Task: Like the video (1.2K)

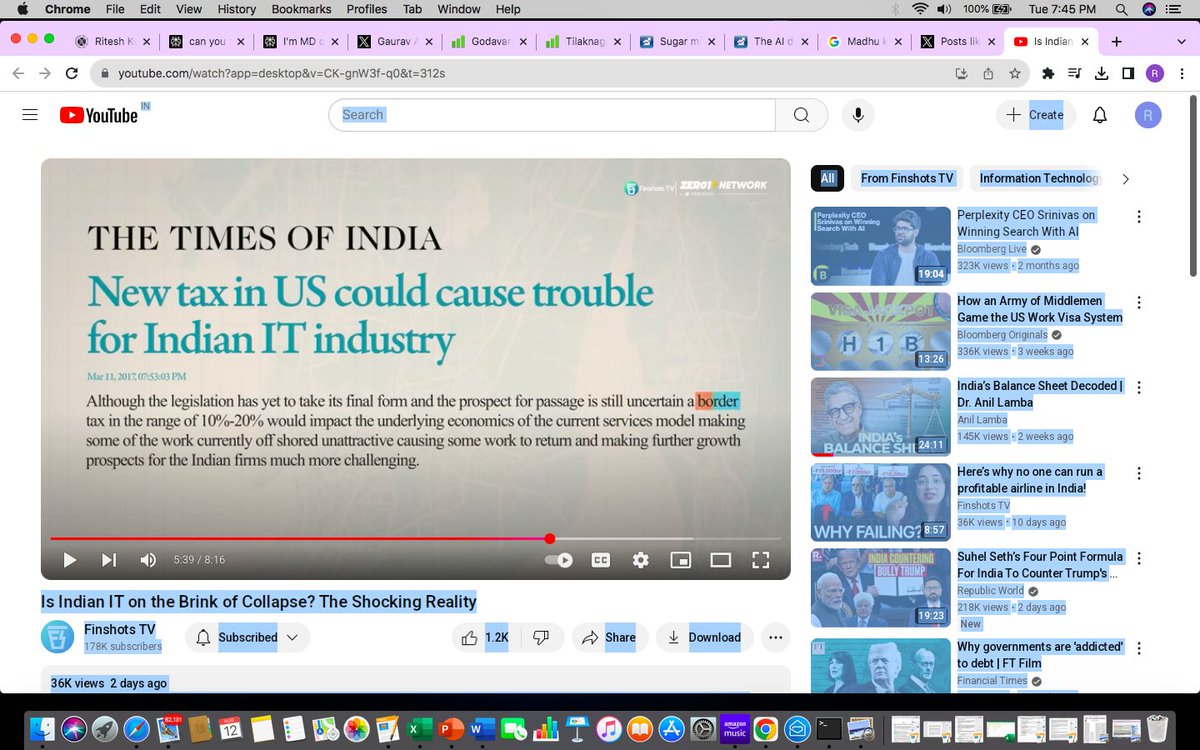Action: pos(485,637)
